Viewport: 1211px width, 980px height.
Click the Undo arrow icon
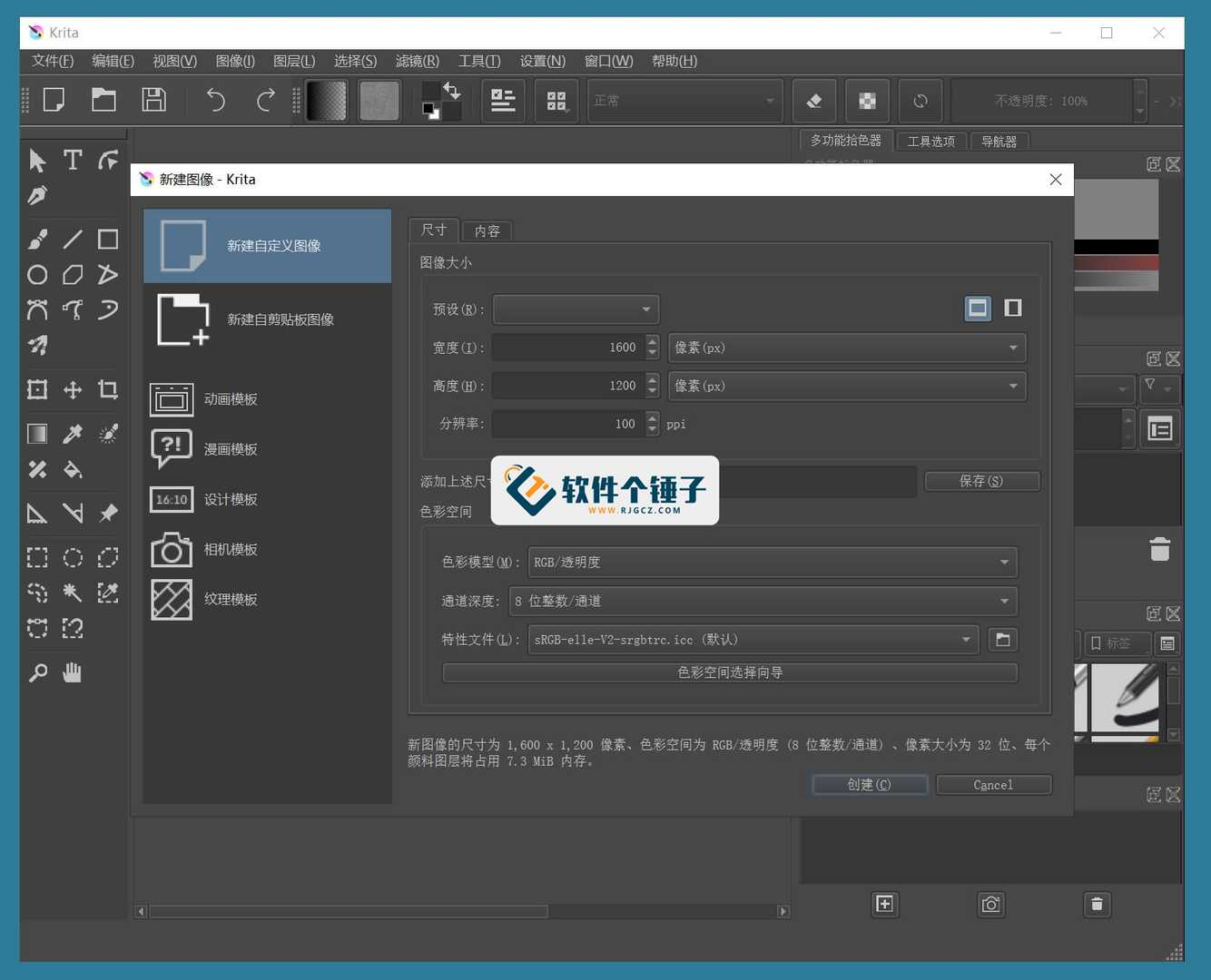click(x=216, y=100)
